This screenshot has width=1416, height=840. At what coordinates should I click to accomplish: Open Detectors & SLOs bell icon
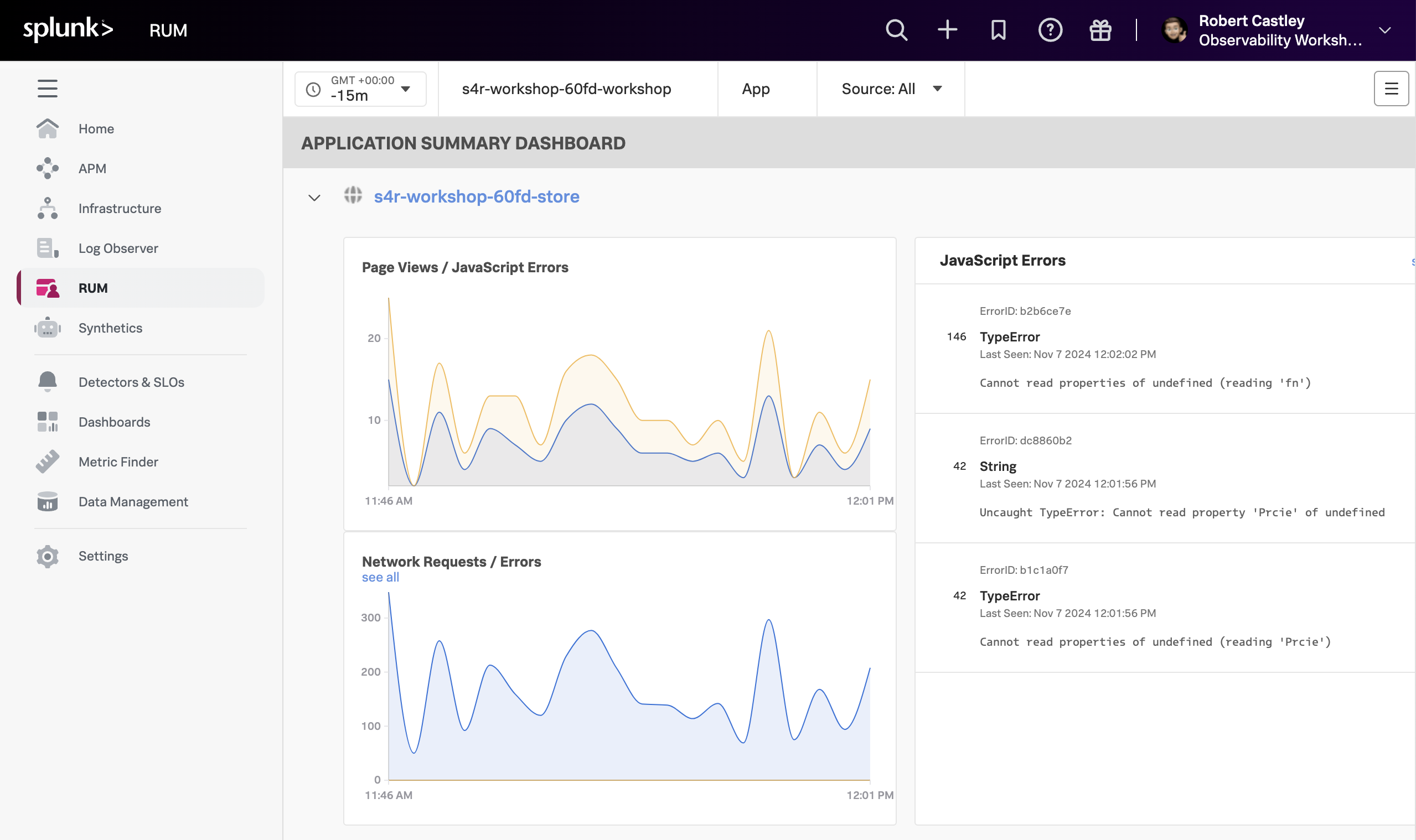coord(48,382)
